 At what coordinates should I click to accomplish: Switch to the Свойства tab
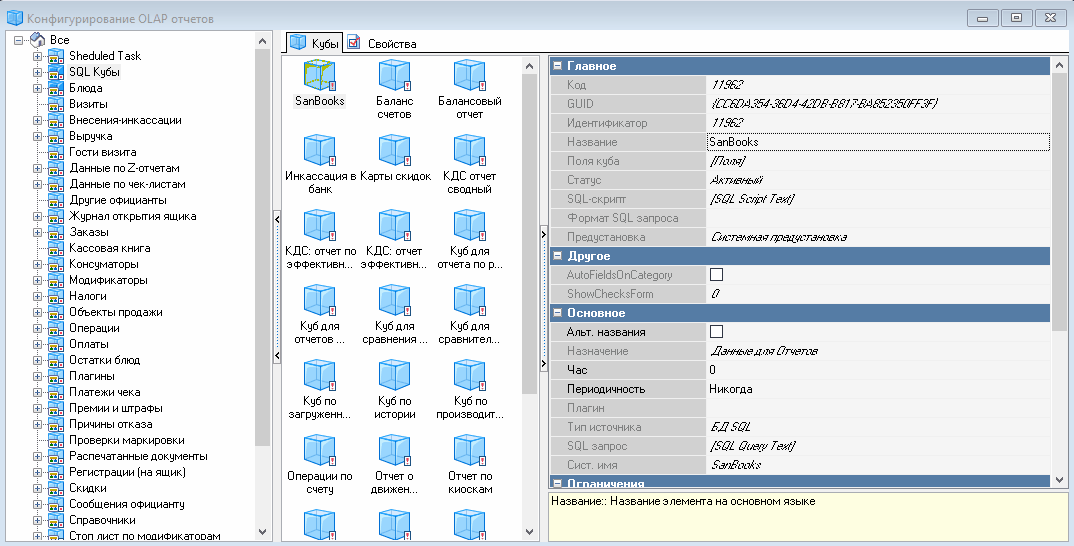[x=381, y=43]
